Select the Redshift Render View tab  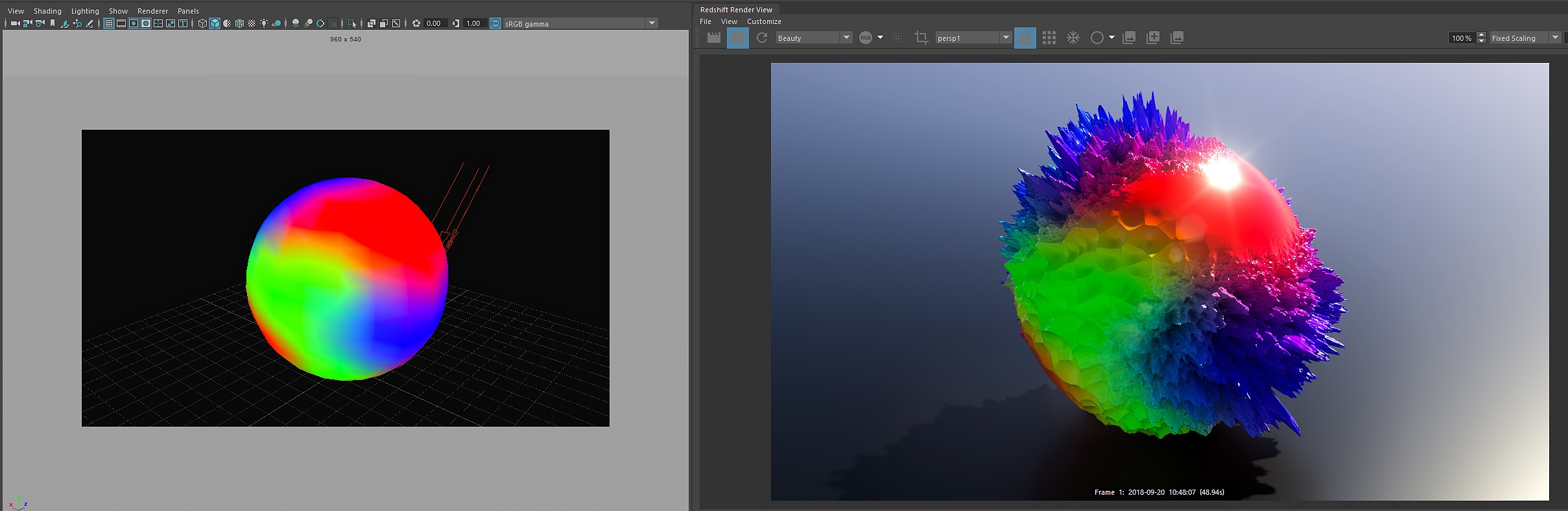736,10
